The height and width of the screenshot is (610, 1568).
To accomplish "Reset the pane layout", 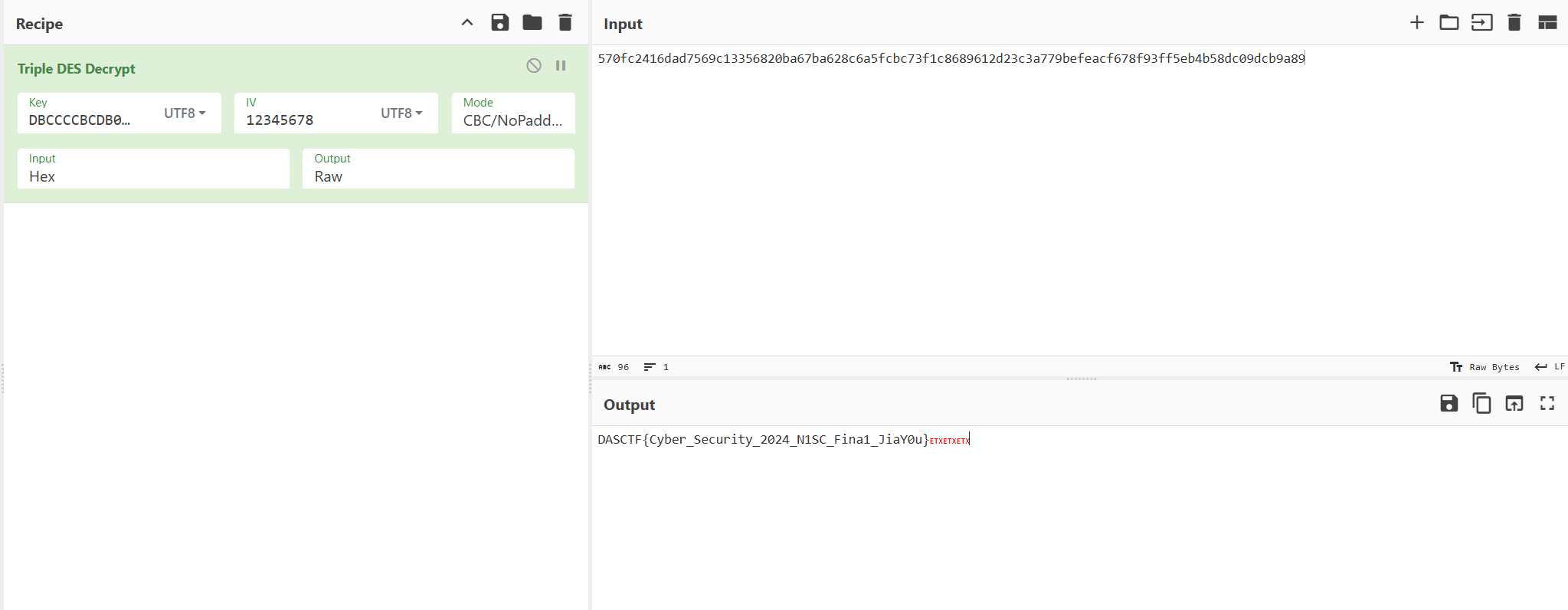I will click(1547, 23).
